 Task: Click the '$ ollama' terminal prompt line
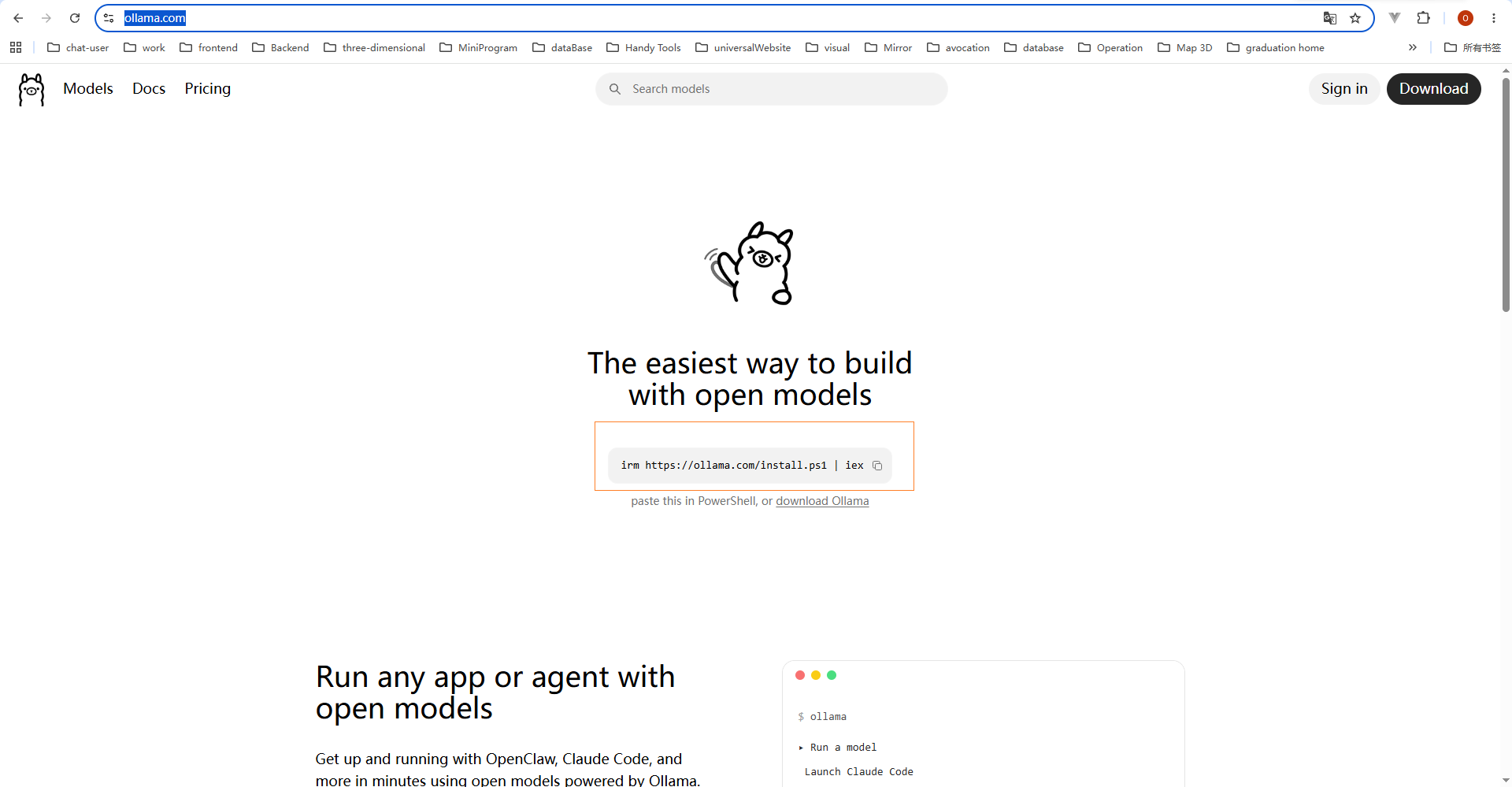pyautogui.click(x=822, y=717)
